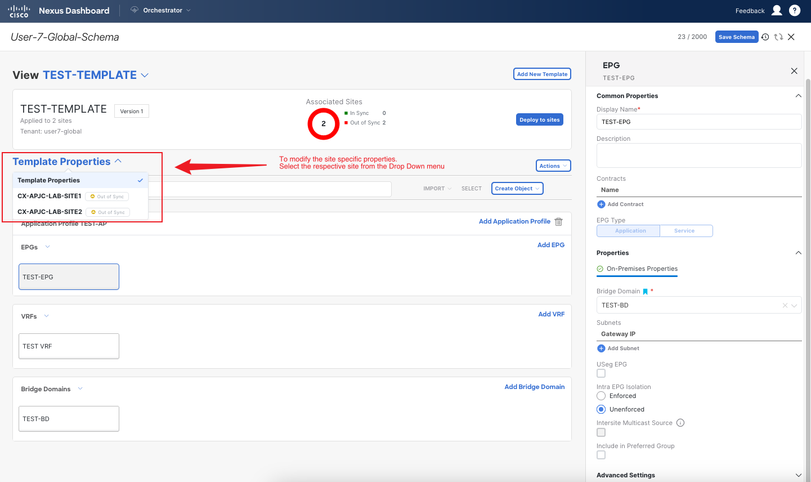Screen dimensions: 811x482
Task: Click the plus icon beside Add Contract
Action: [601, 204]
